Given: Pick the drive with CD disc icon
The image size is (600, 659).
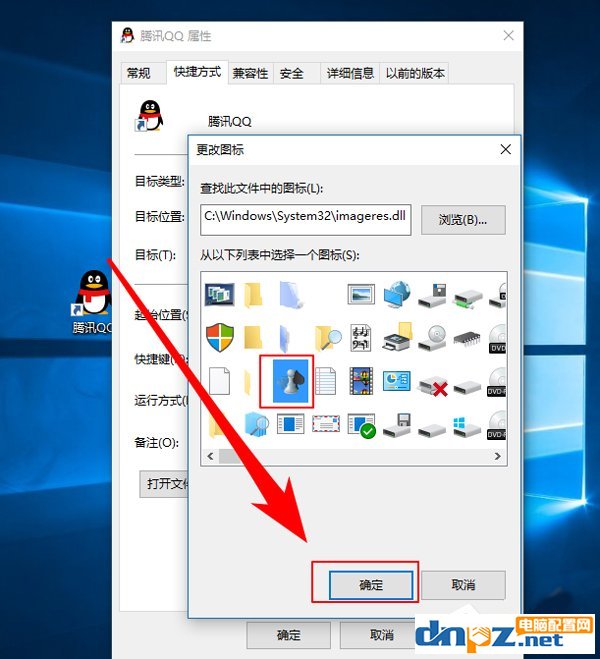Looking at the screenshot, I should [x=432, y=339].
